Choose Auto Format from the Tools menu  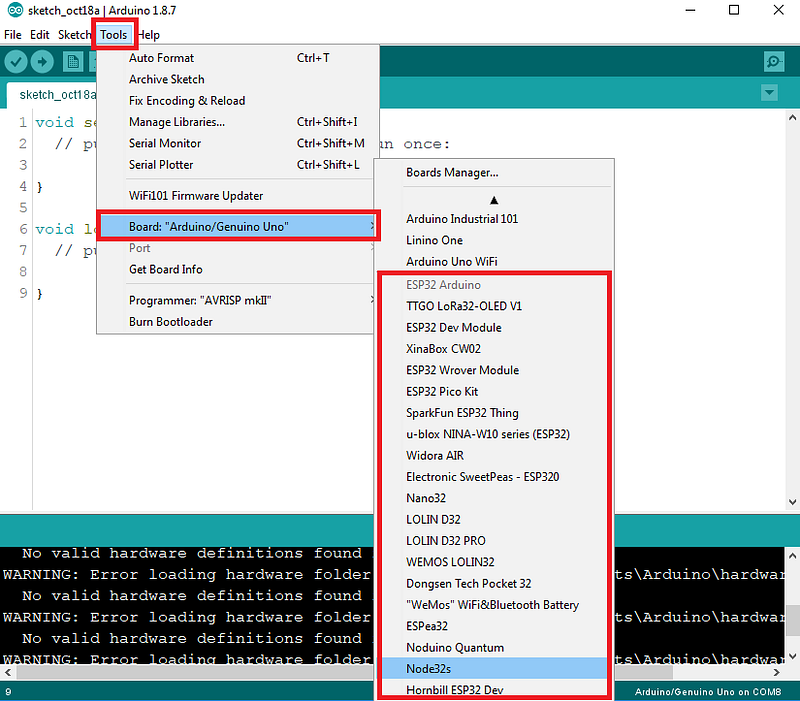pos(238,58)
